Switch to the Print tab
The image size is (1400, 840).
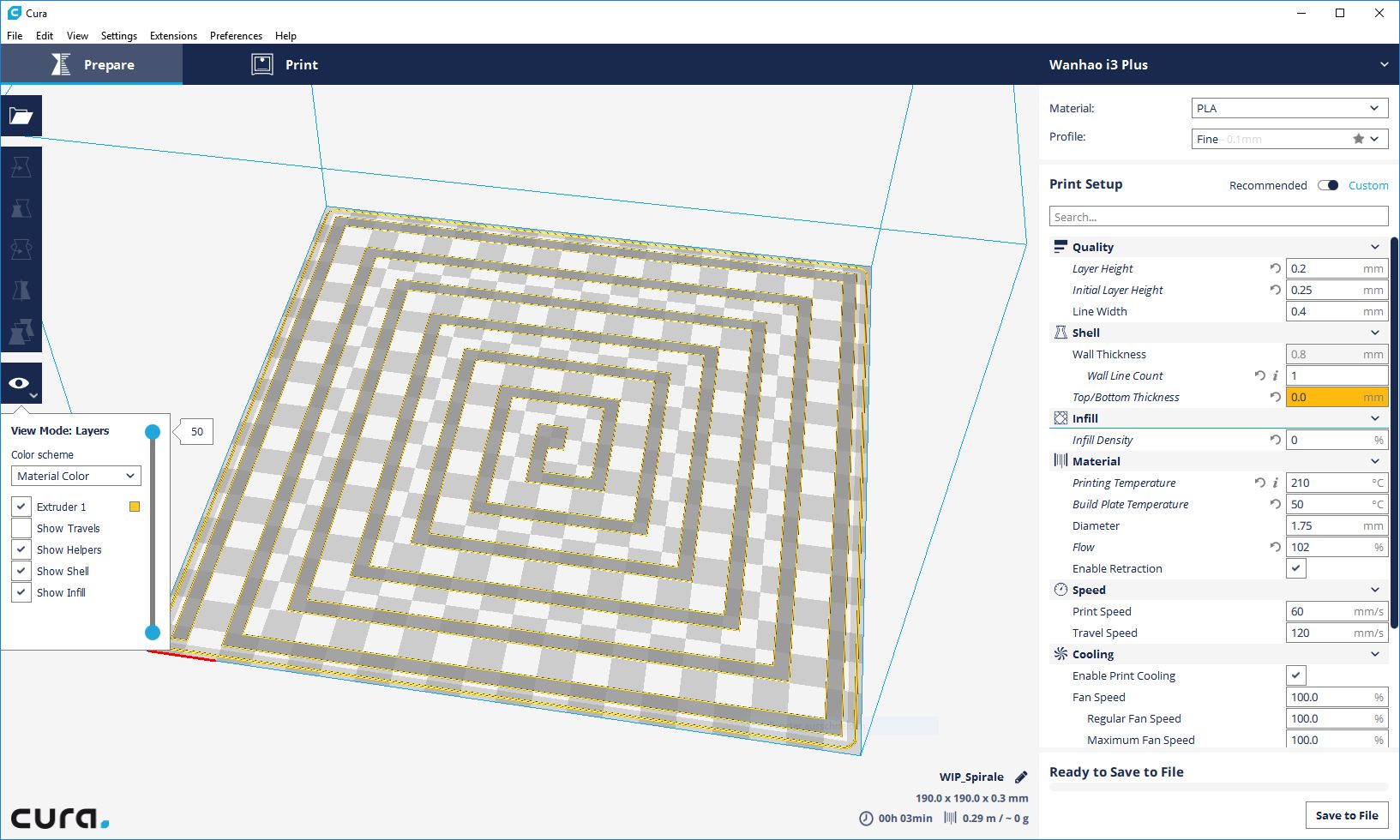coord(285,64)
